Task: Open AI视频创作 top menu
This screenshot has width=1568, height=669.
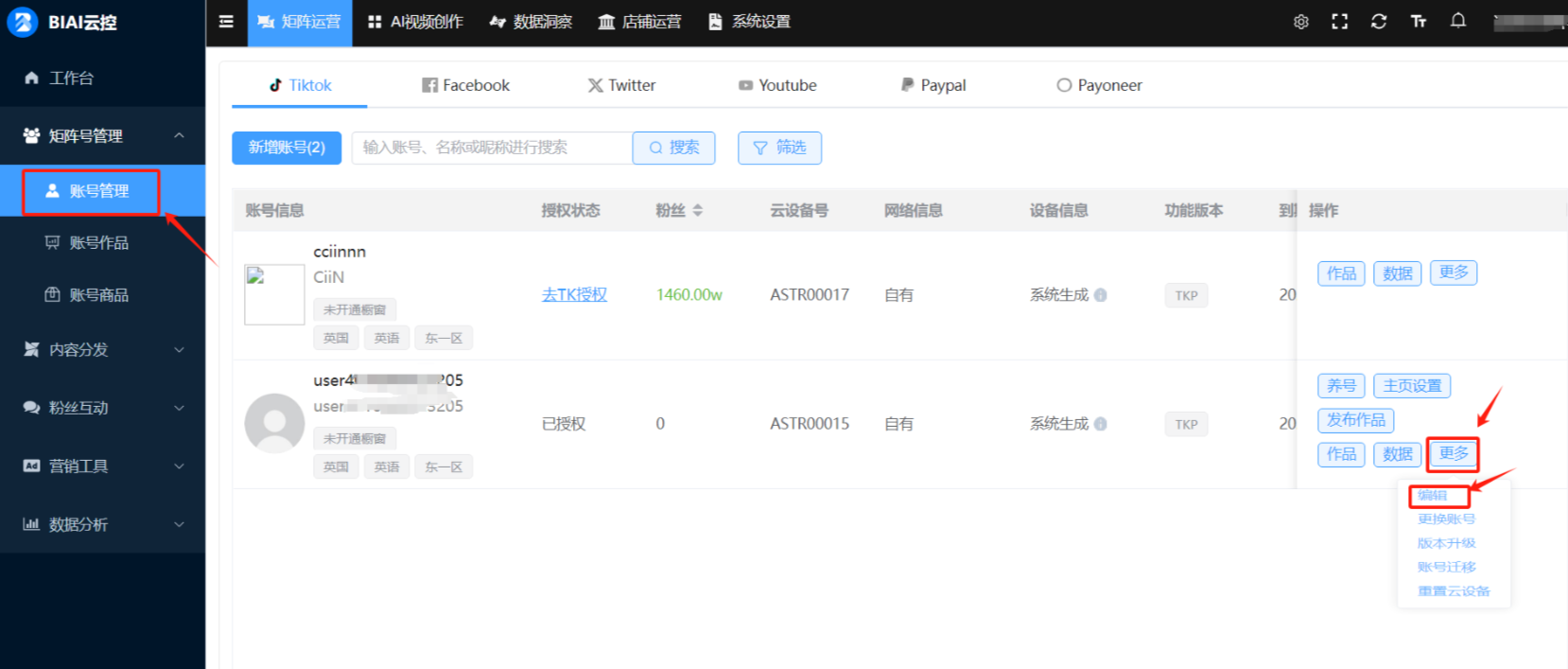Action: 416,22
